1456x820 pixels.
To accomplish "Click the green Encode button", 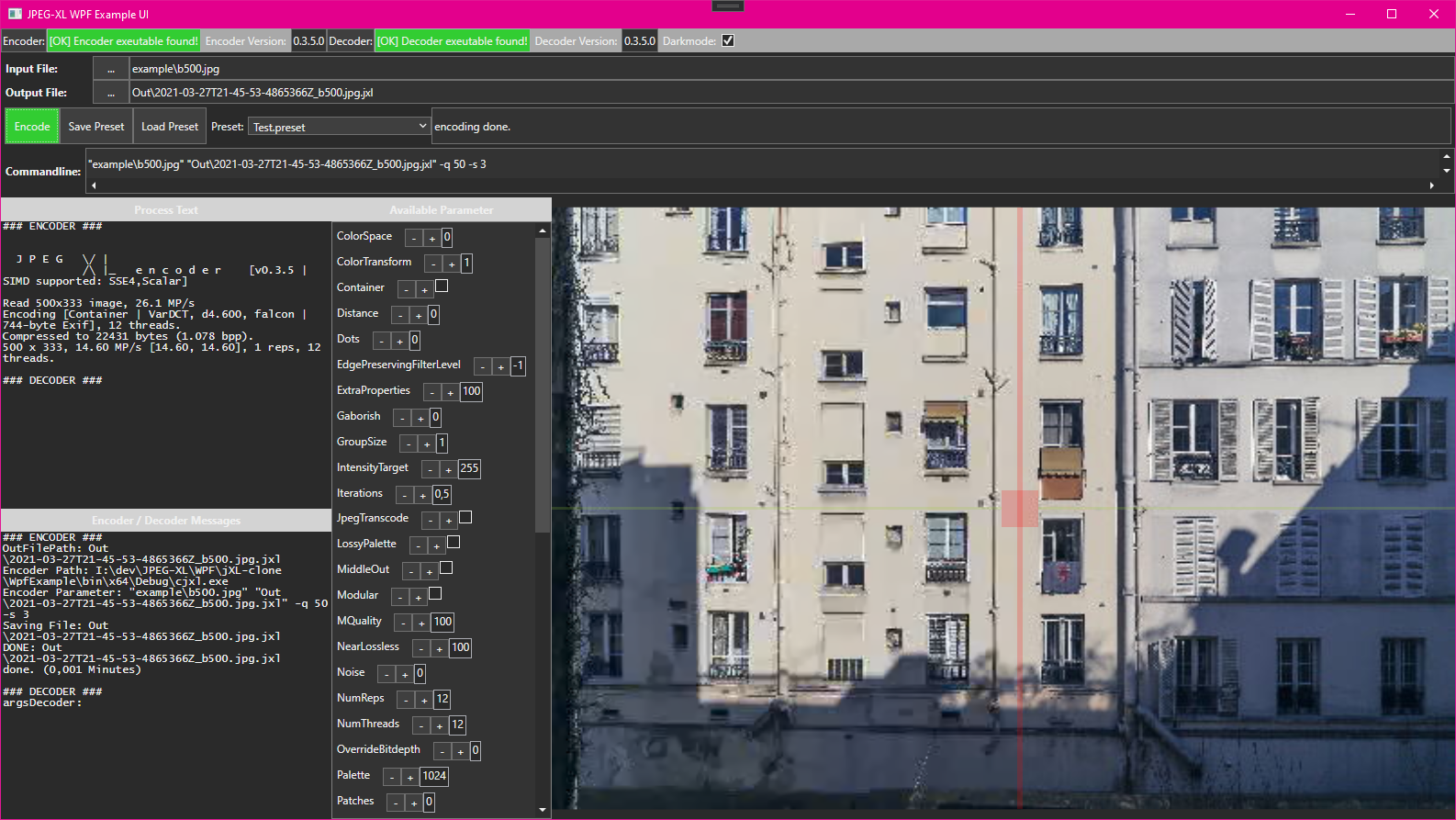I will pyautogui.click(x=32, y=127).
